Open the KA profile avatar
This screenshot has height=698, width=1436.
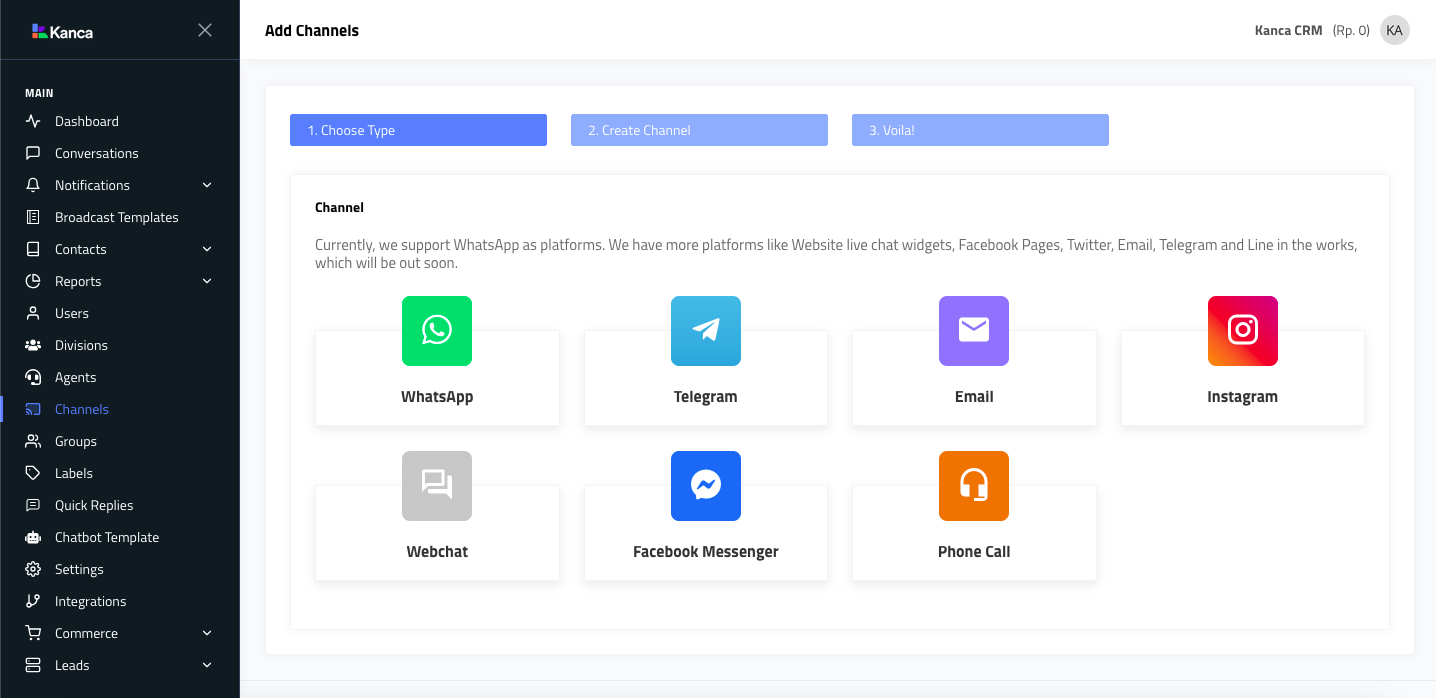coord(1394,30)
